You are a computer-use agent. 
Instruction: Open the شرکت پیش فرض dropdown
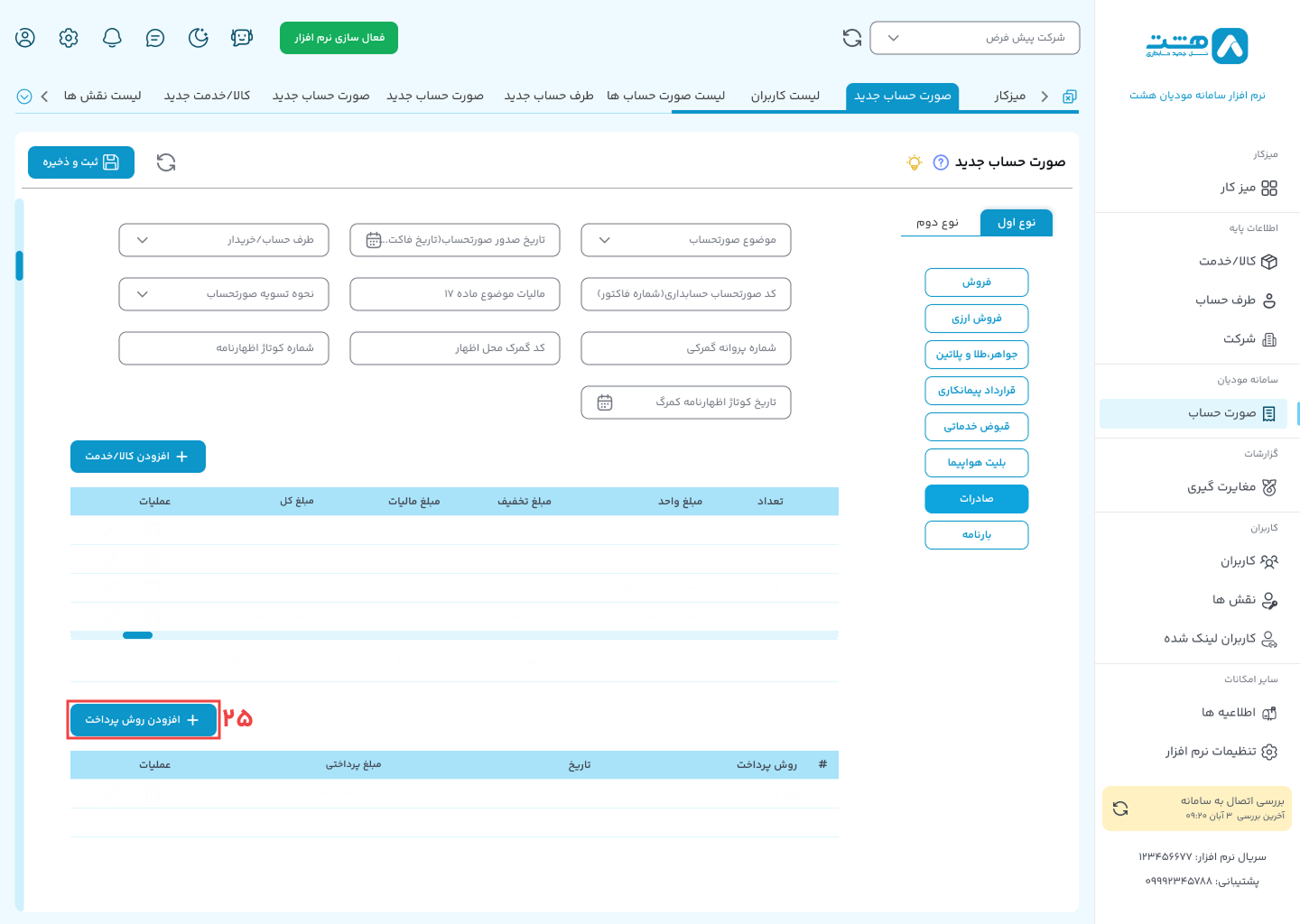tap(974, 38)
